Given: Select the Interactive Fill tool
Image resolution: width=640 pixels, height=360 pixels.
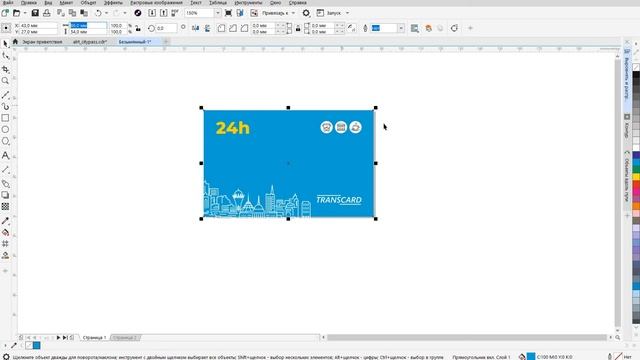Looking at the screenshot, I should pyautogui.click(x=5, y=232).
